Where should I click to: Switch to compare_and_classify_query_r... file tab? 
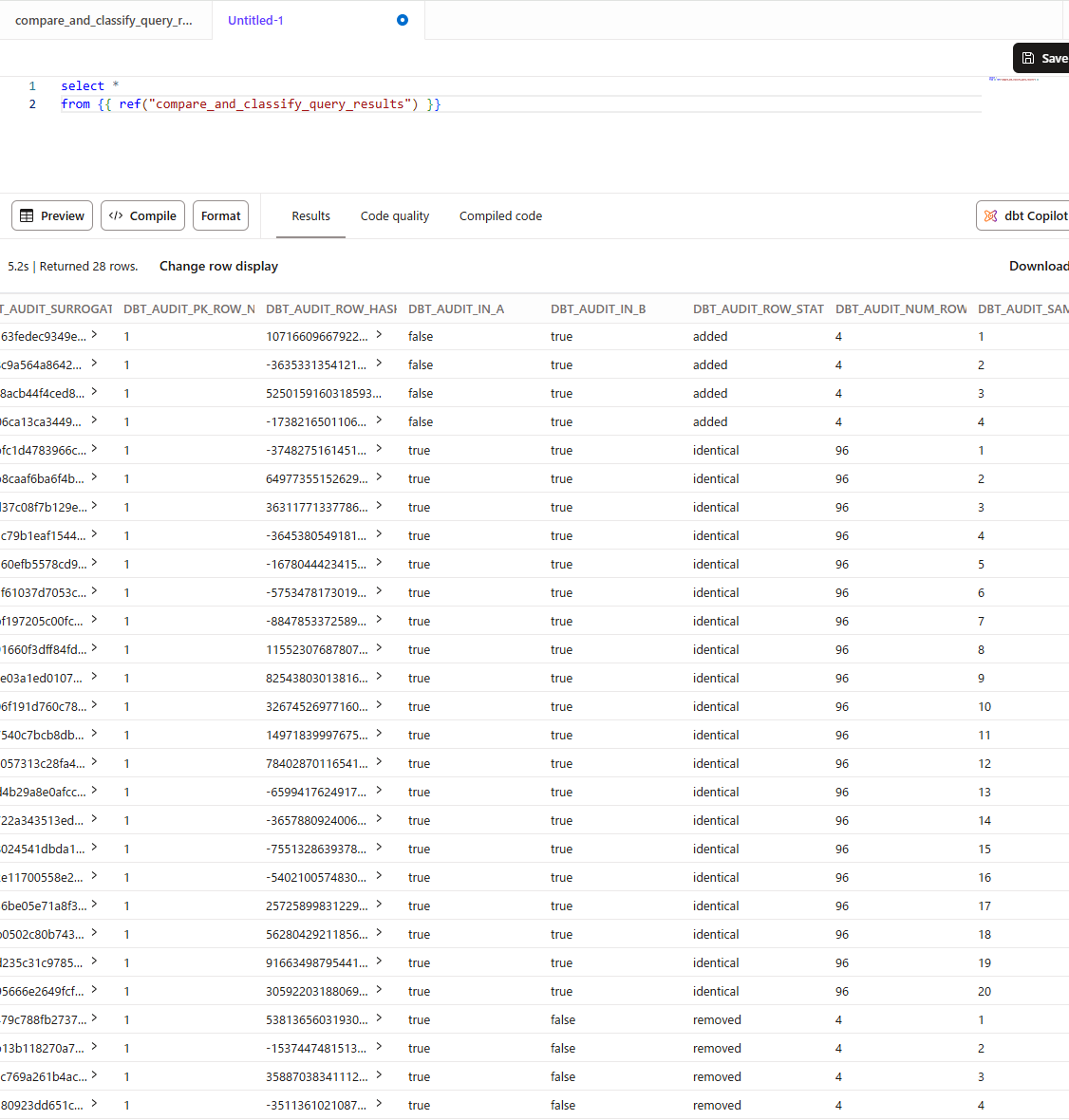[x=103, y=20]
